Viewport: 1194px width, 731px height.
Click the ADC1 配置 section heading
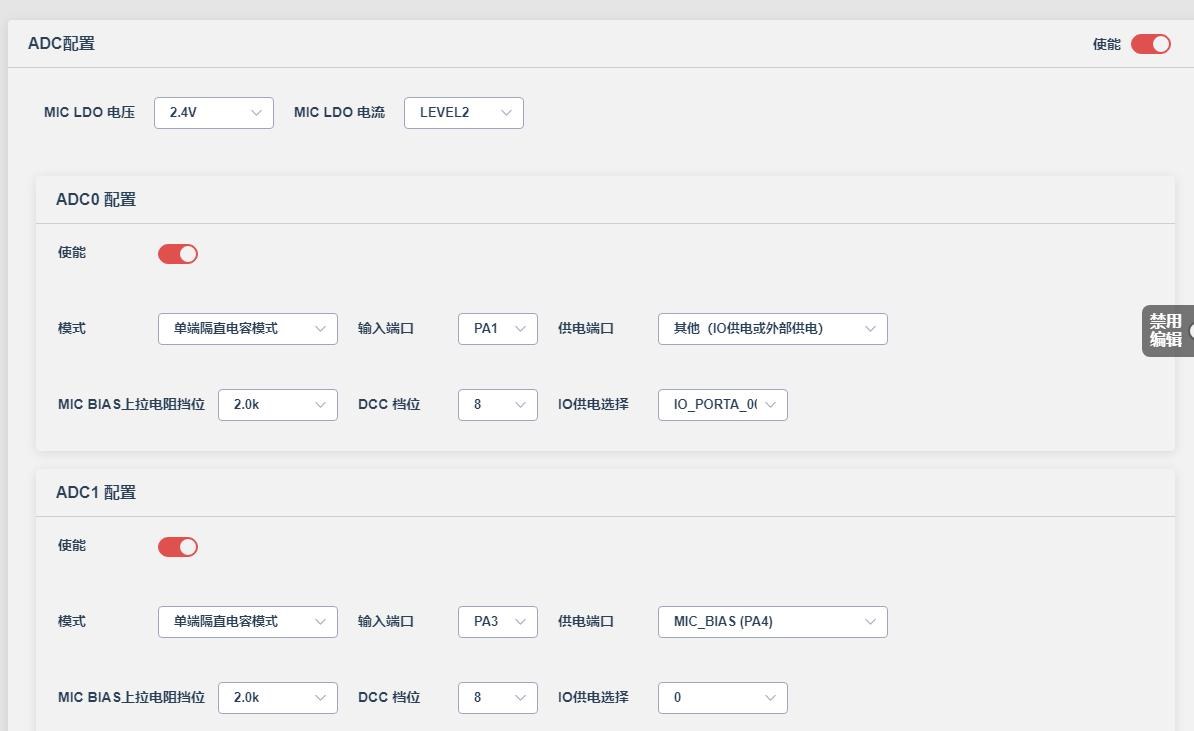point(96,493)
